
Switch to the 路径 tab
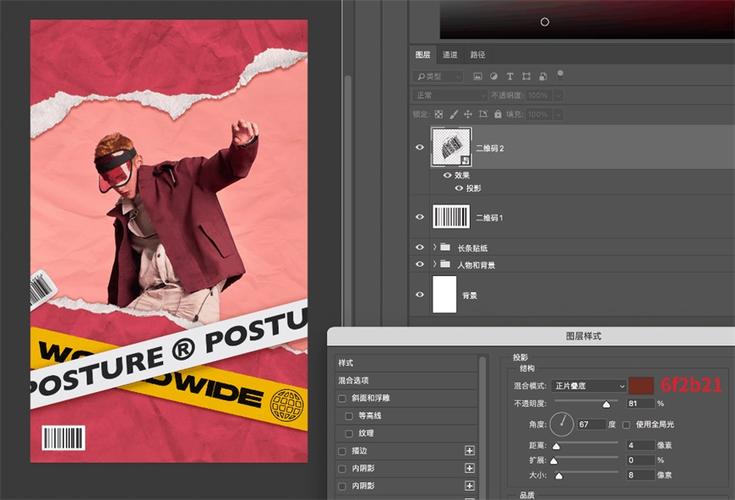[478, 55]
